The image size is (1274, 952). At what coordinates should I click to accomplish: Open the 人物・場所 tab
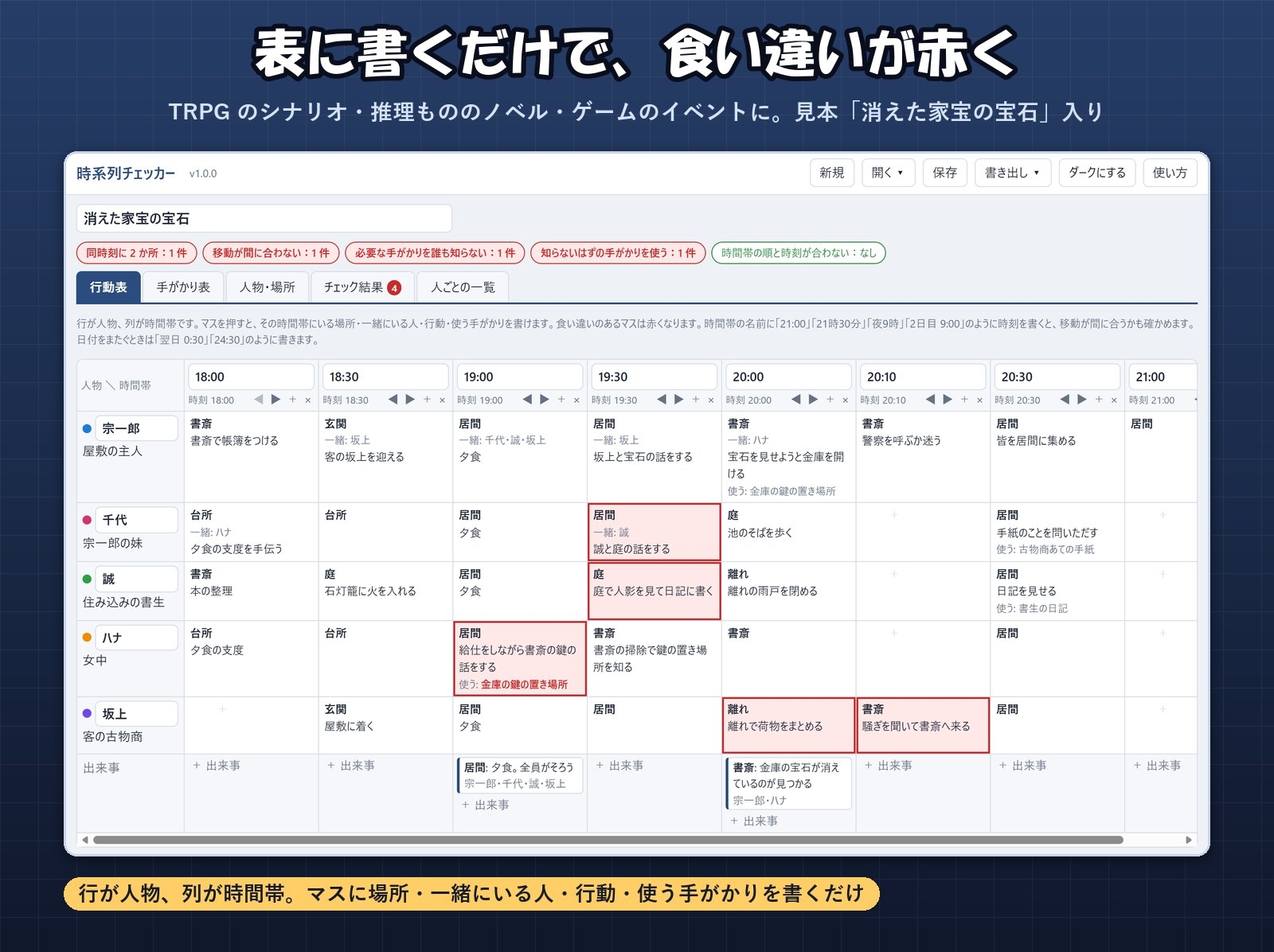pos(267,287)
